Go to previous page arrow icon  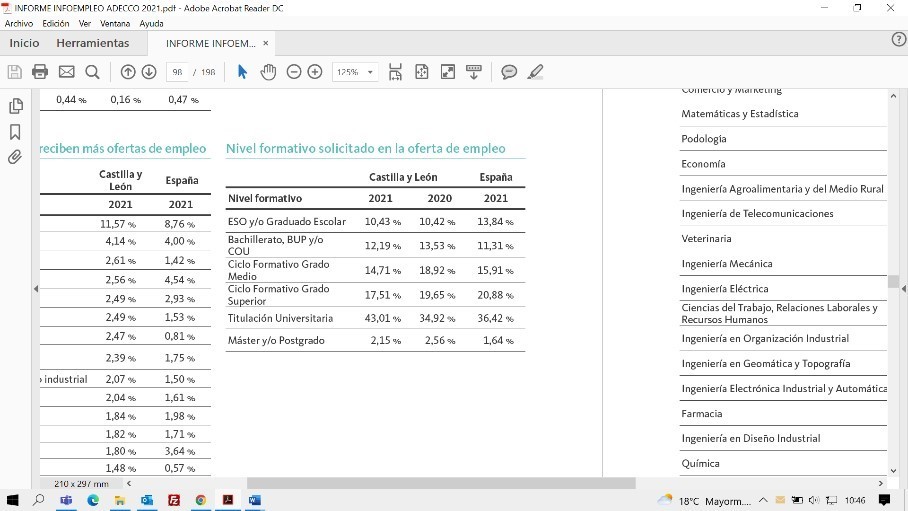click(128, 72)
